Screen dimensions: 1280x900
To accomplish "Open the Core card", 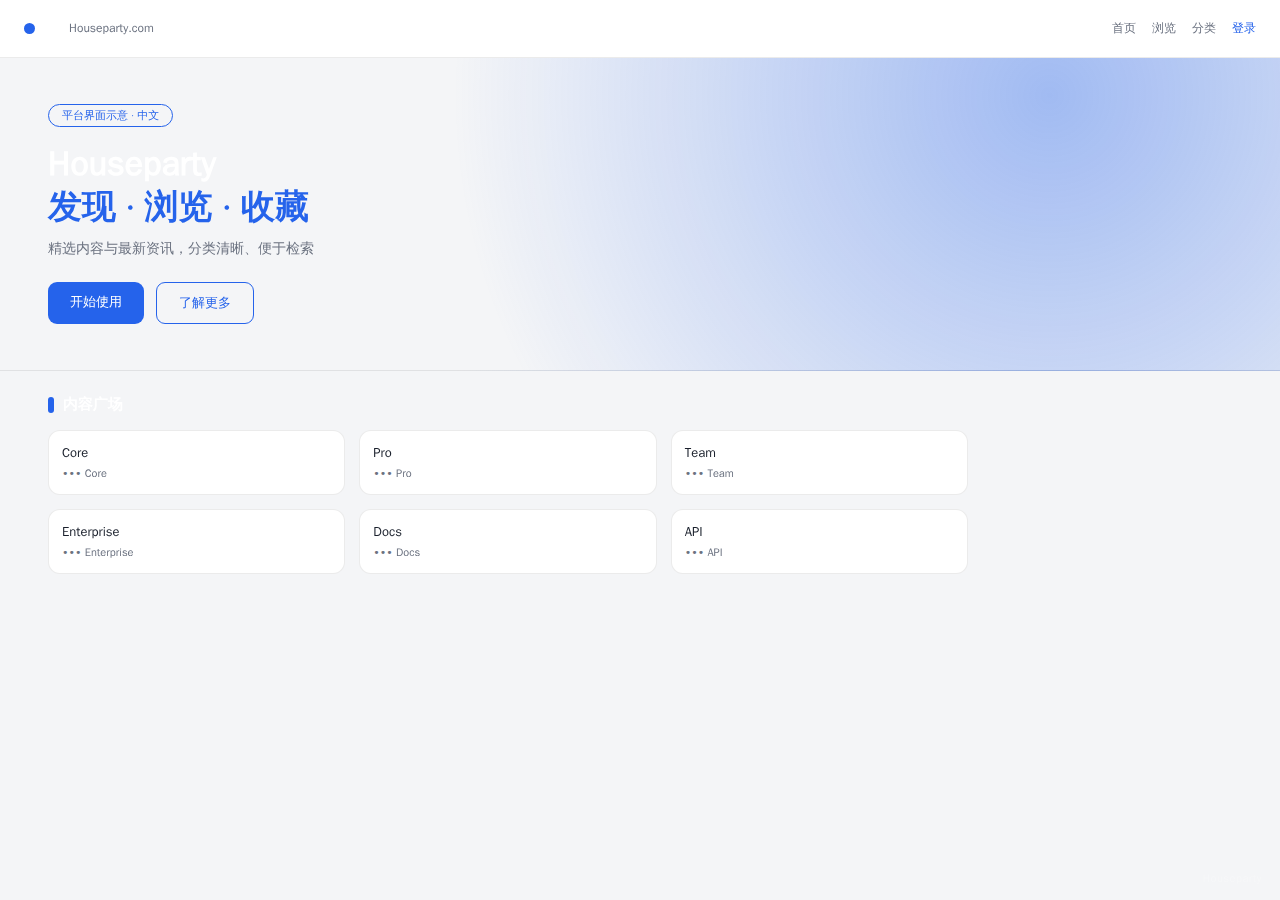I will 196,462.
